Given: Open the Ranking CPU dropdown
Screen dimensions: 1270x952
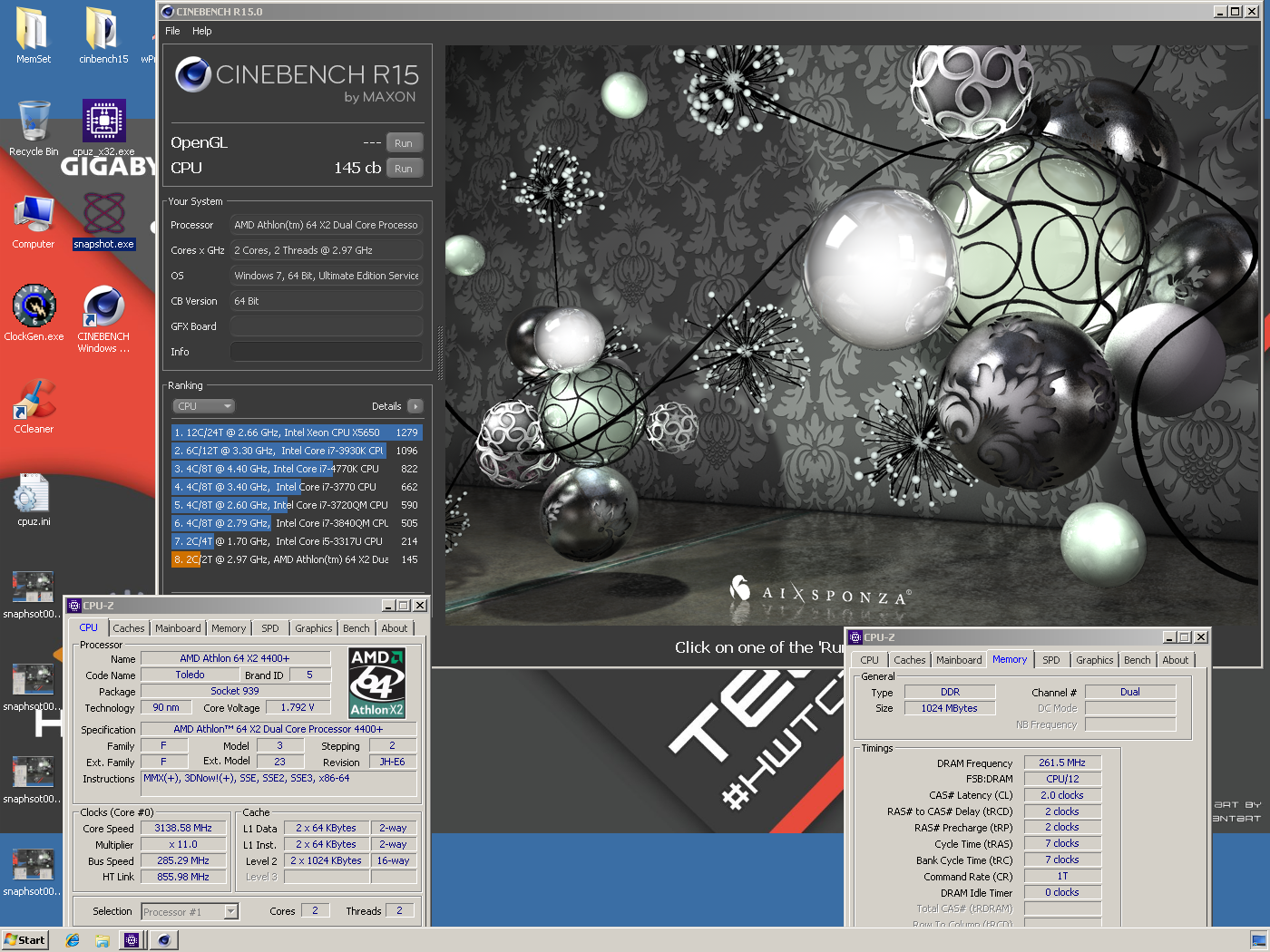Looking at the screenshot, I should 204,406.
